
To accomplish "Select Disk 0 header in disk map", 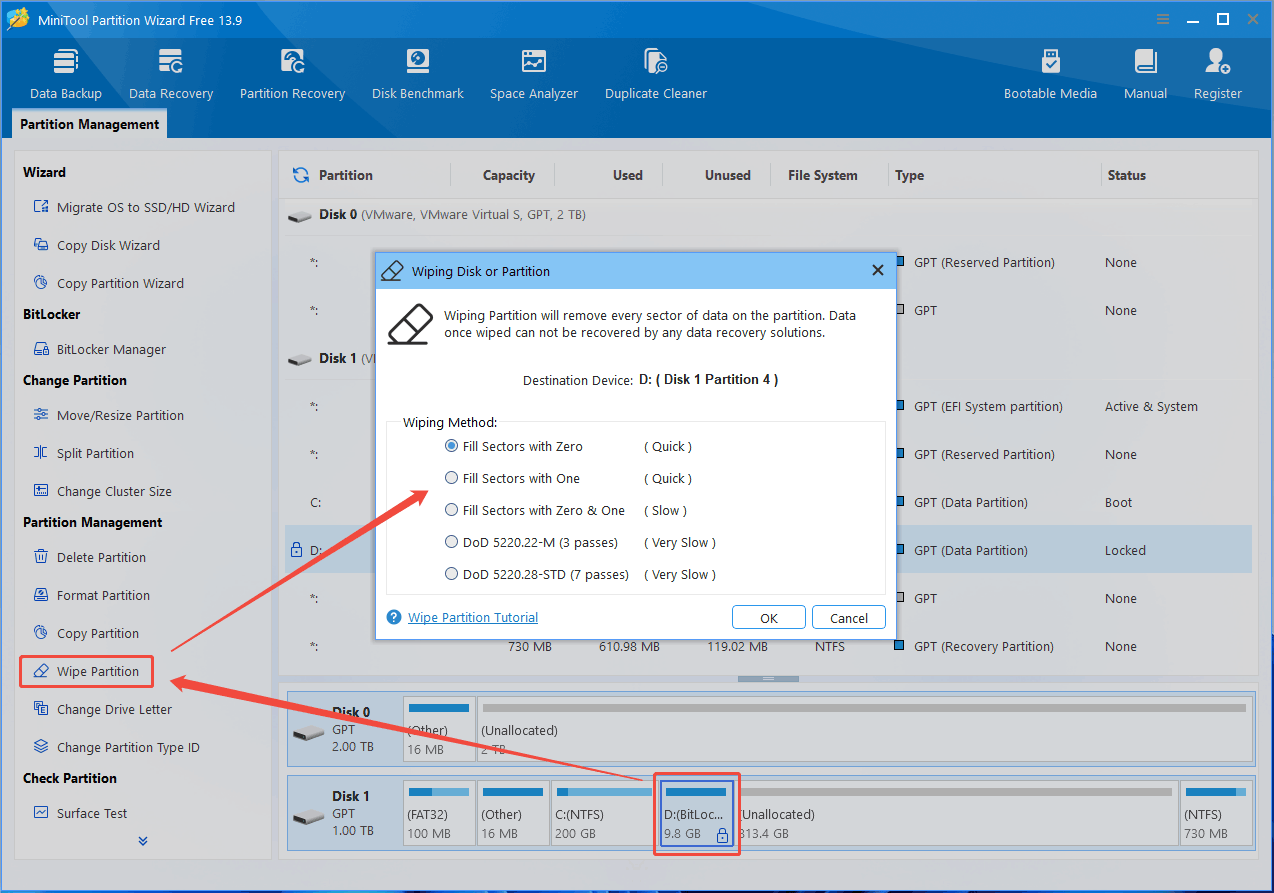I will 344,730.
